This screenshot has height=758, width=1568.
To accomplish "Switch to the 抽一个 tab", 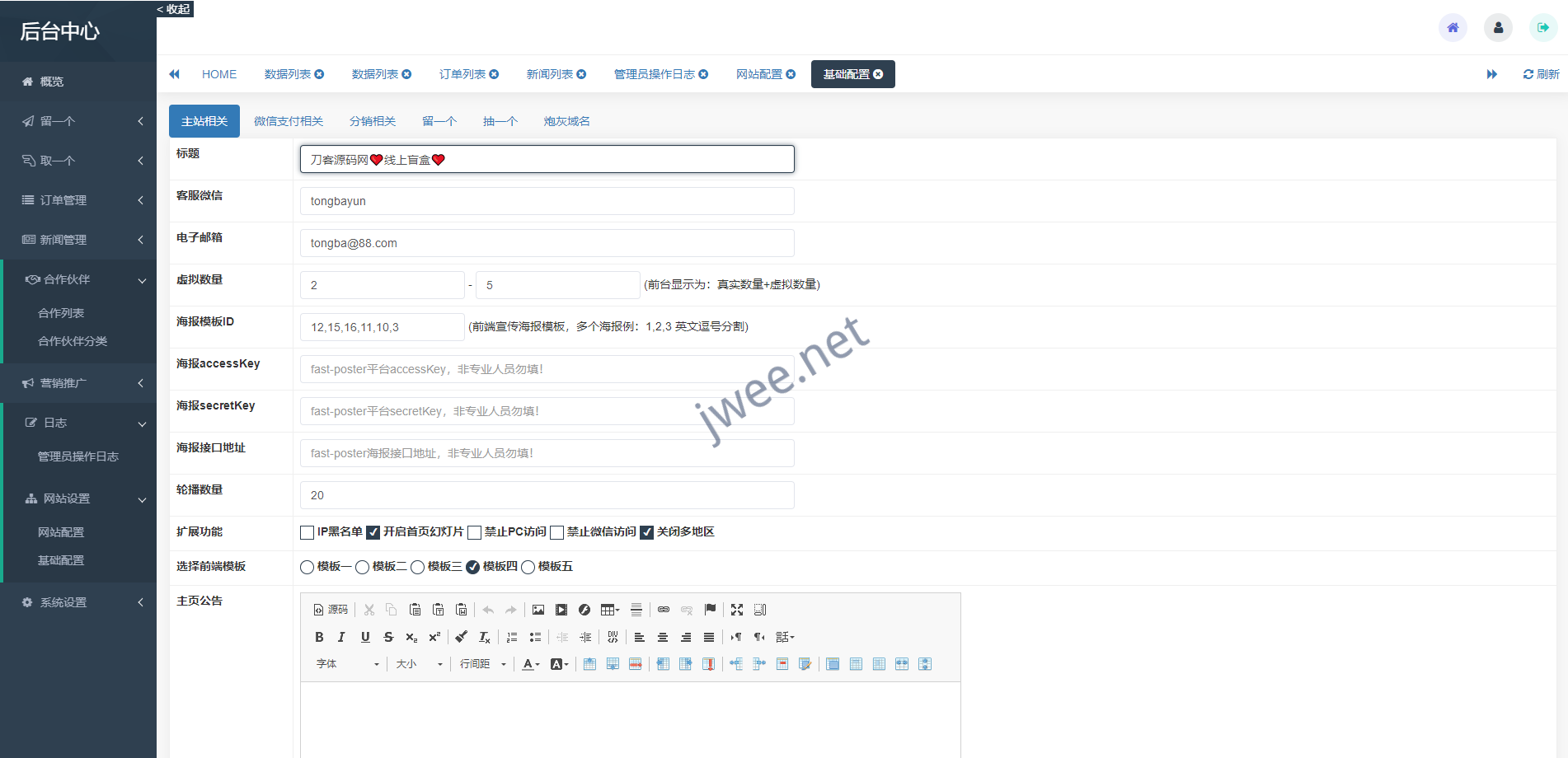I will pyautogui.click(x=500, y=121).
